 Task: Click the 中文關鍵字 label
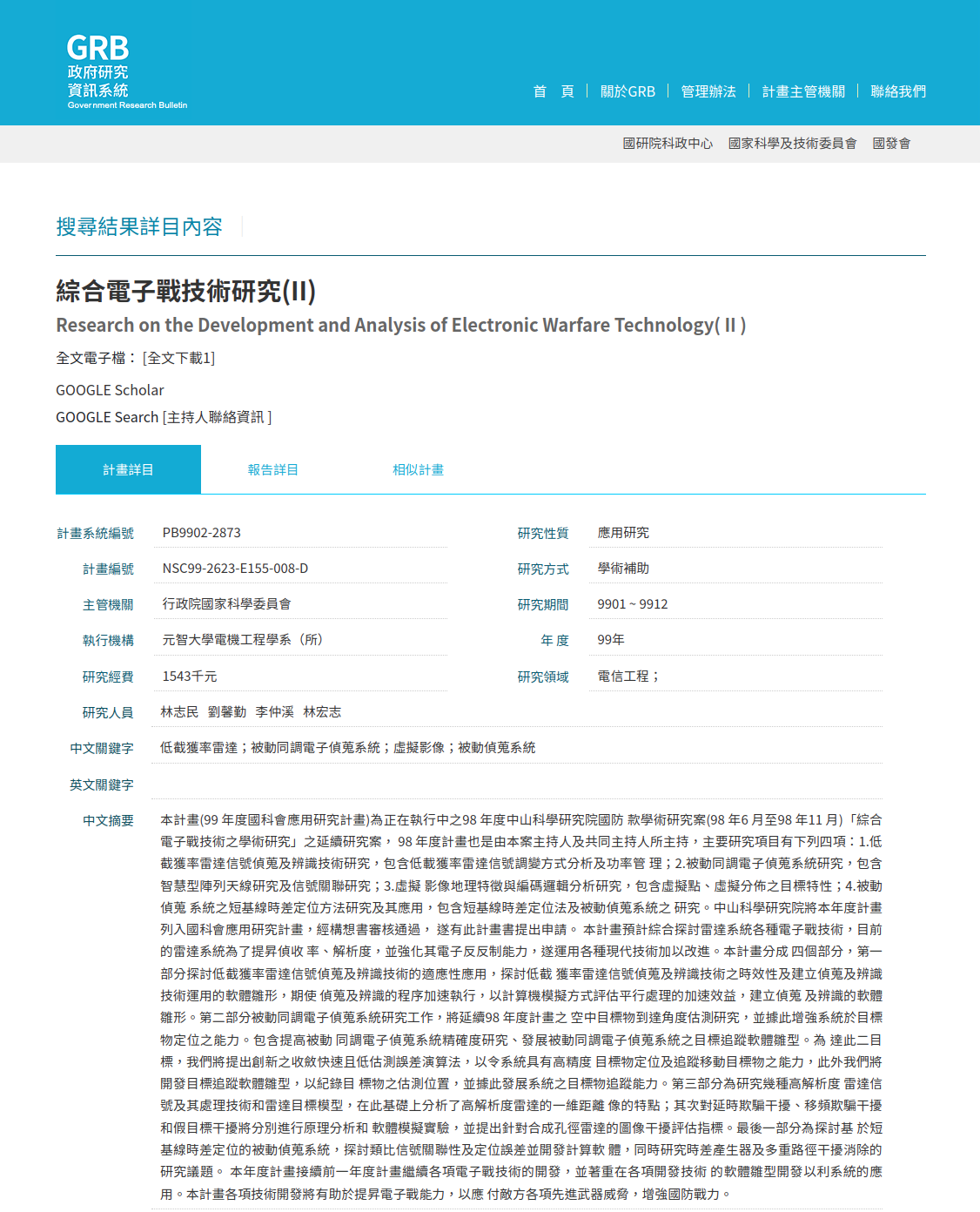(x=102, y=749)
